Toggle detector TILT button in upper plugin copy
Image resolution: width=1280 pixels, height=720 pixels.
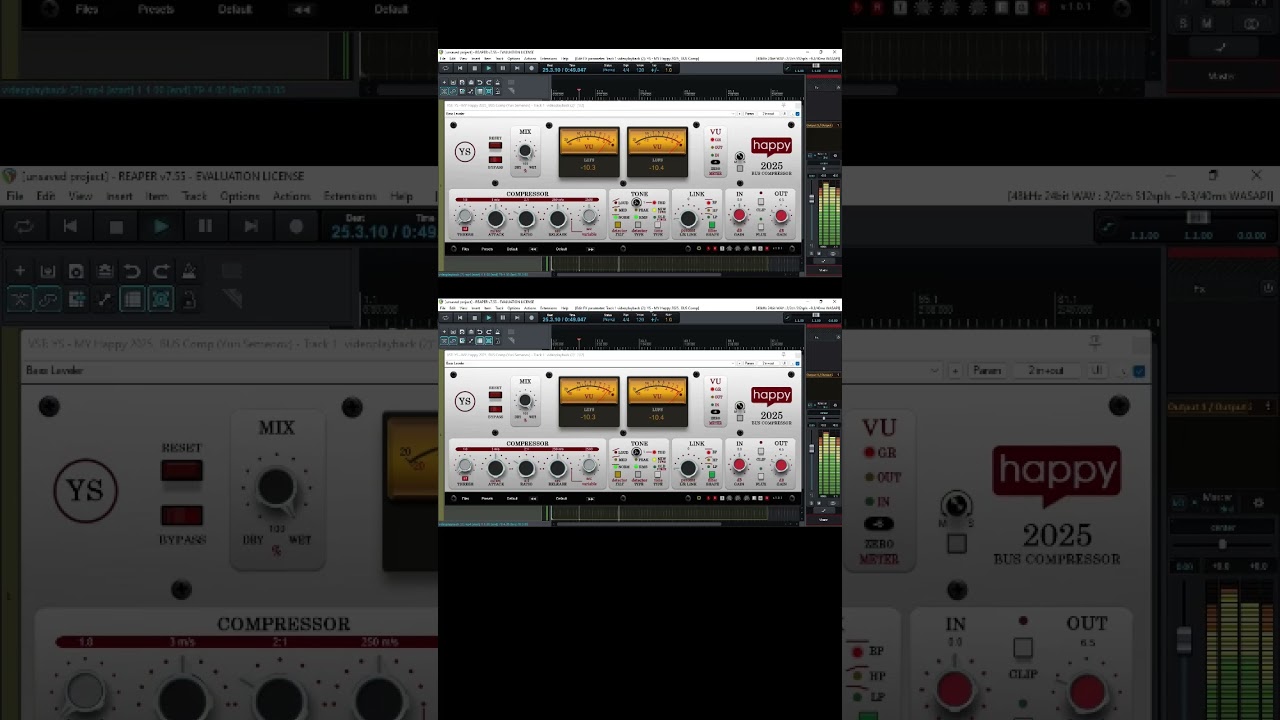[618, 225]
